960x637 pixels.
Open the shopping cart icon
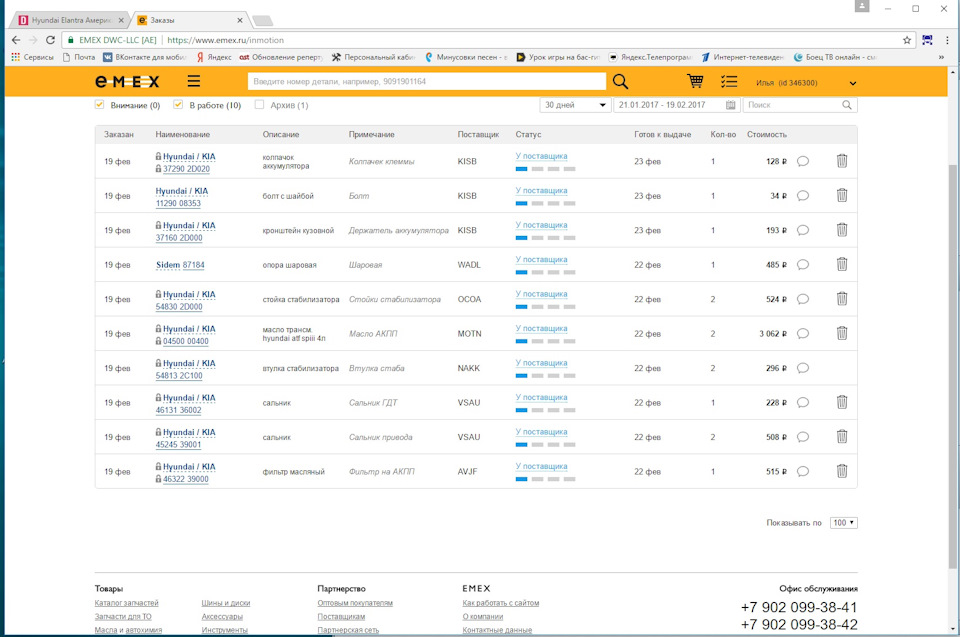click(695, 81)
